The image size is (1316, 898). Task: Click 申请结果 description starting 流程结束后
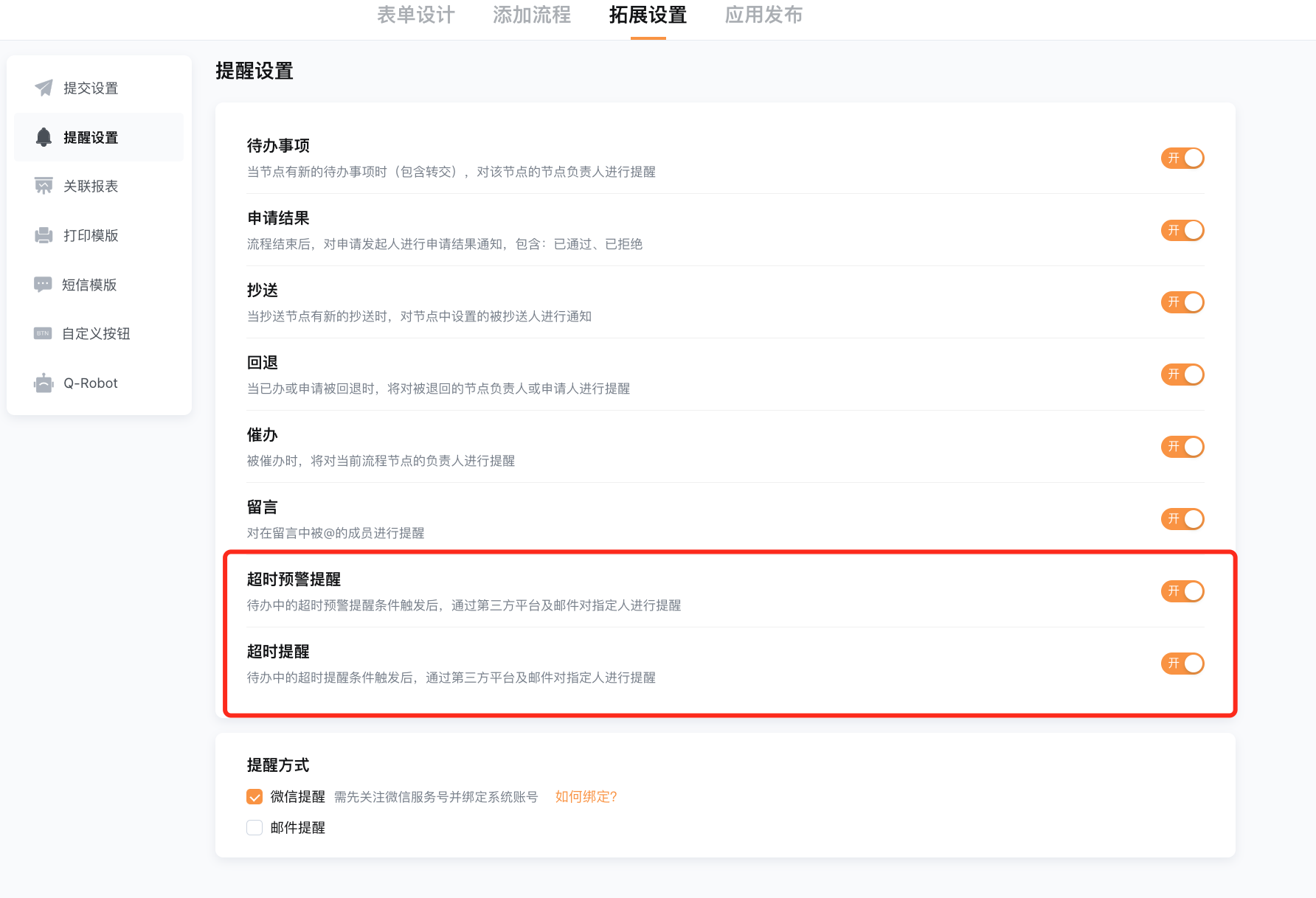(445, 244)
